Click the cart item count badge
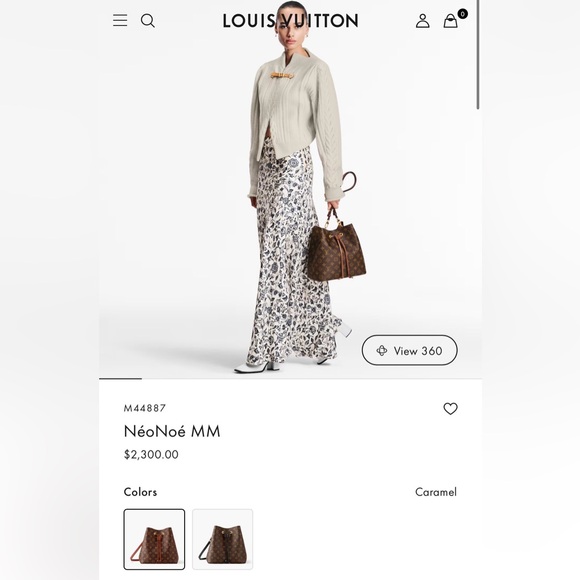Image resolution: width=580 pixels, height=580 pixels. click(x=462, y=14)
